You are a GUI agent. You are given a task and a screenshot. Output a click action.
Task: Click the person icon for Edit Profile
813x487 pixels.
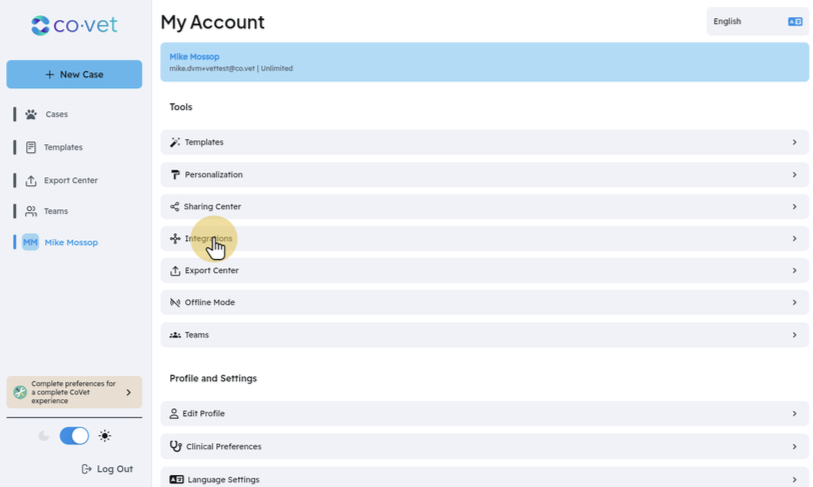[x=174, y=413]
